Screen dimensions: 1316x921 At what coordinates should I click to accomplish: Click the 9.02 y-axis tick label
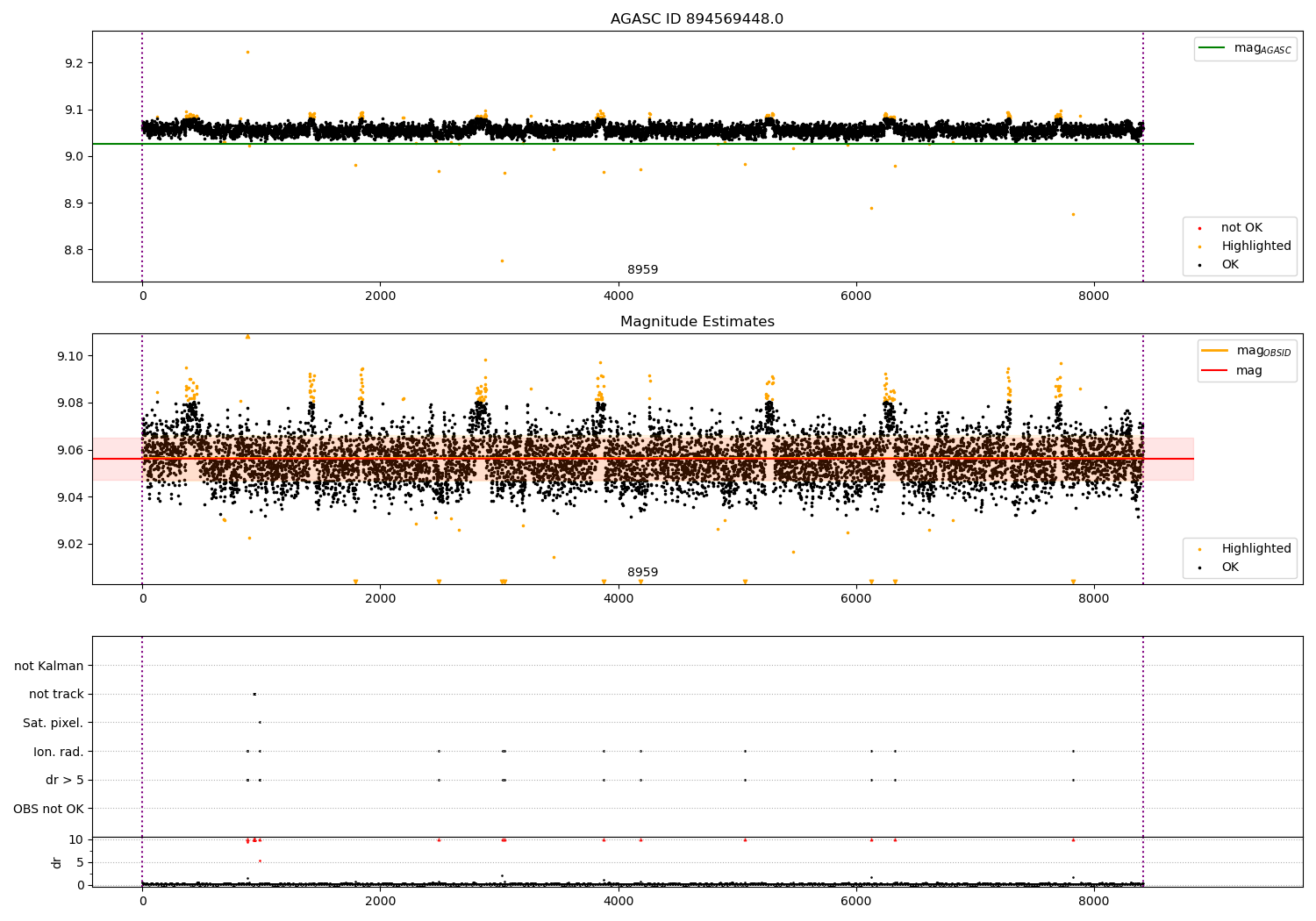click(70, 544)
